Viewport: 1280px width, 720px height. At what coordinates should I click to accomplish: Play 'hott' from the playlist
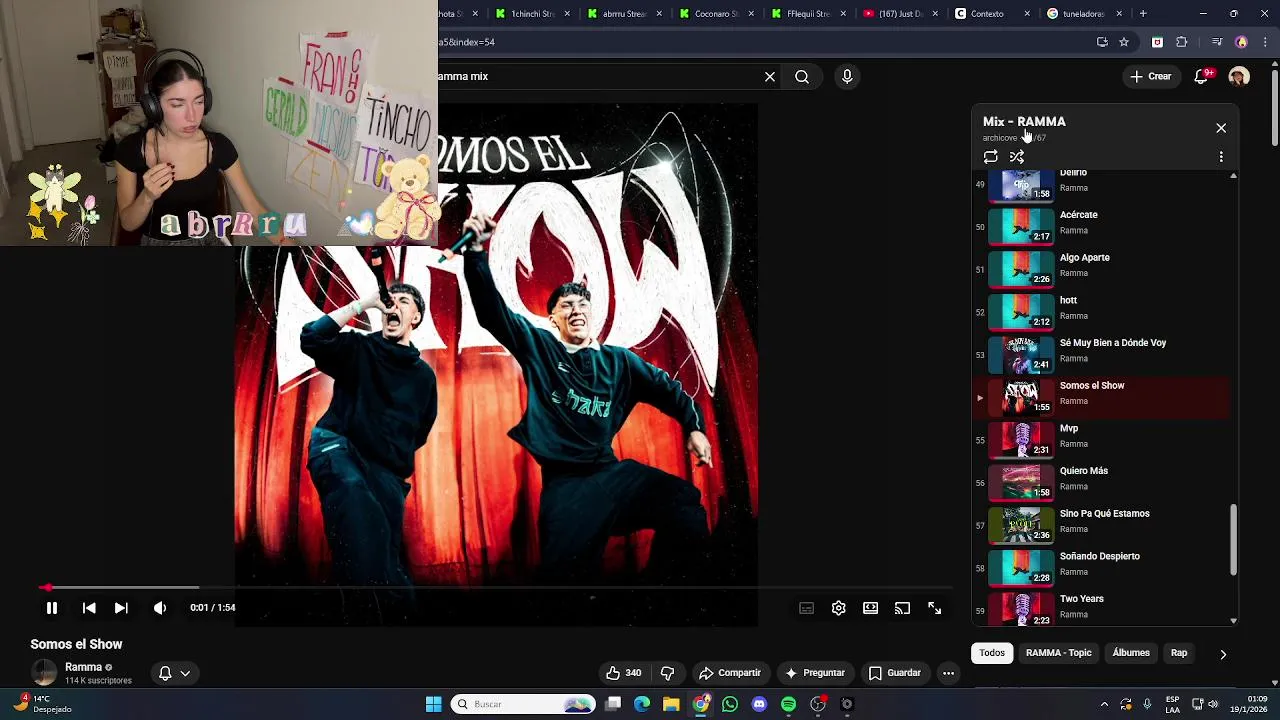1100,312
